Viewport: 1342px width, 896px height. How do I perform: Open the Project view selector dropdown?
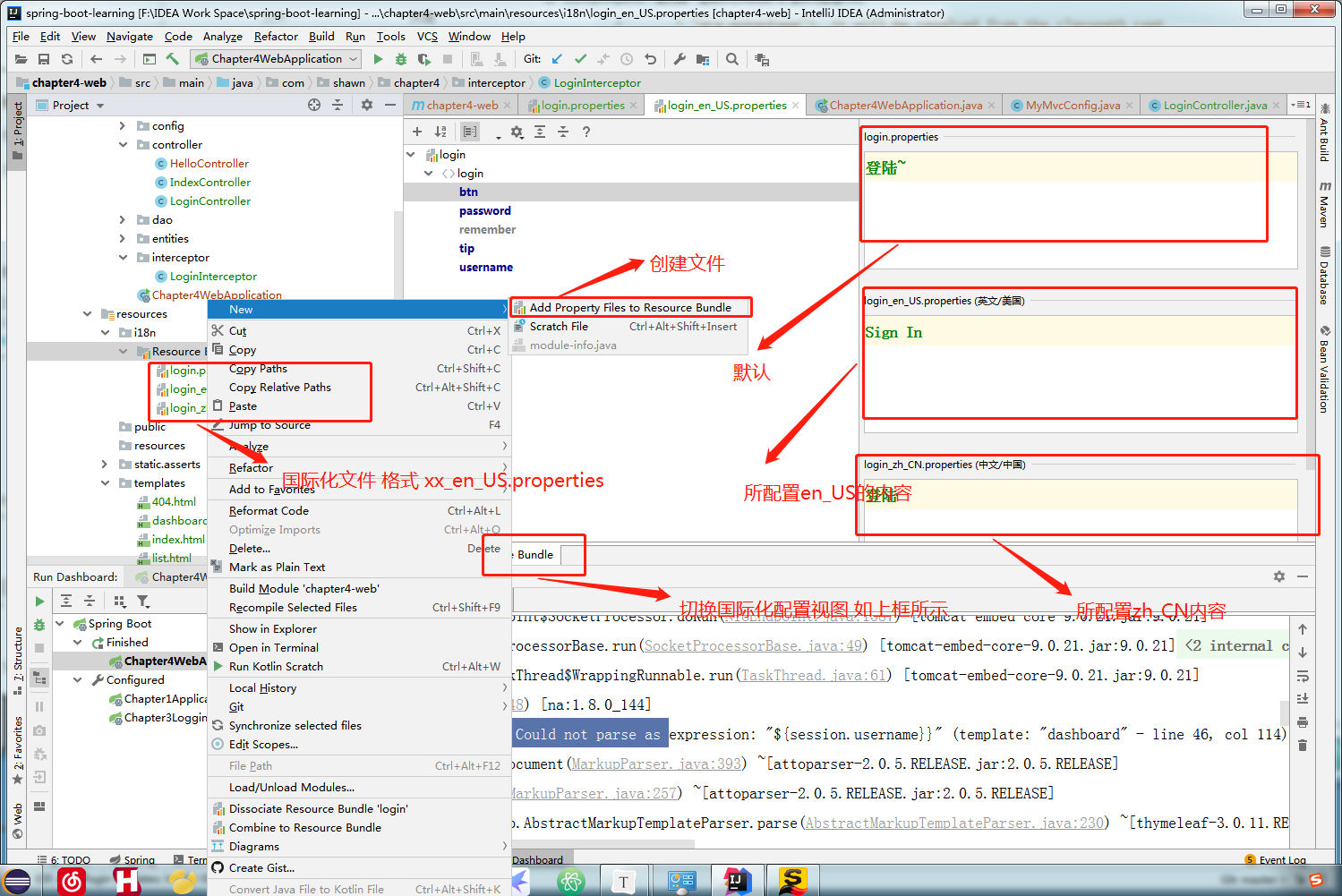coord(78,105)
